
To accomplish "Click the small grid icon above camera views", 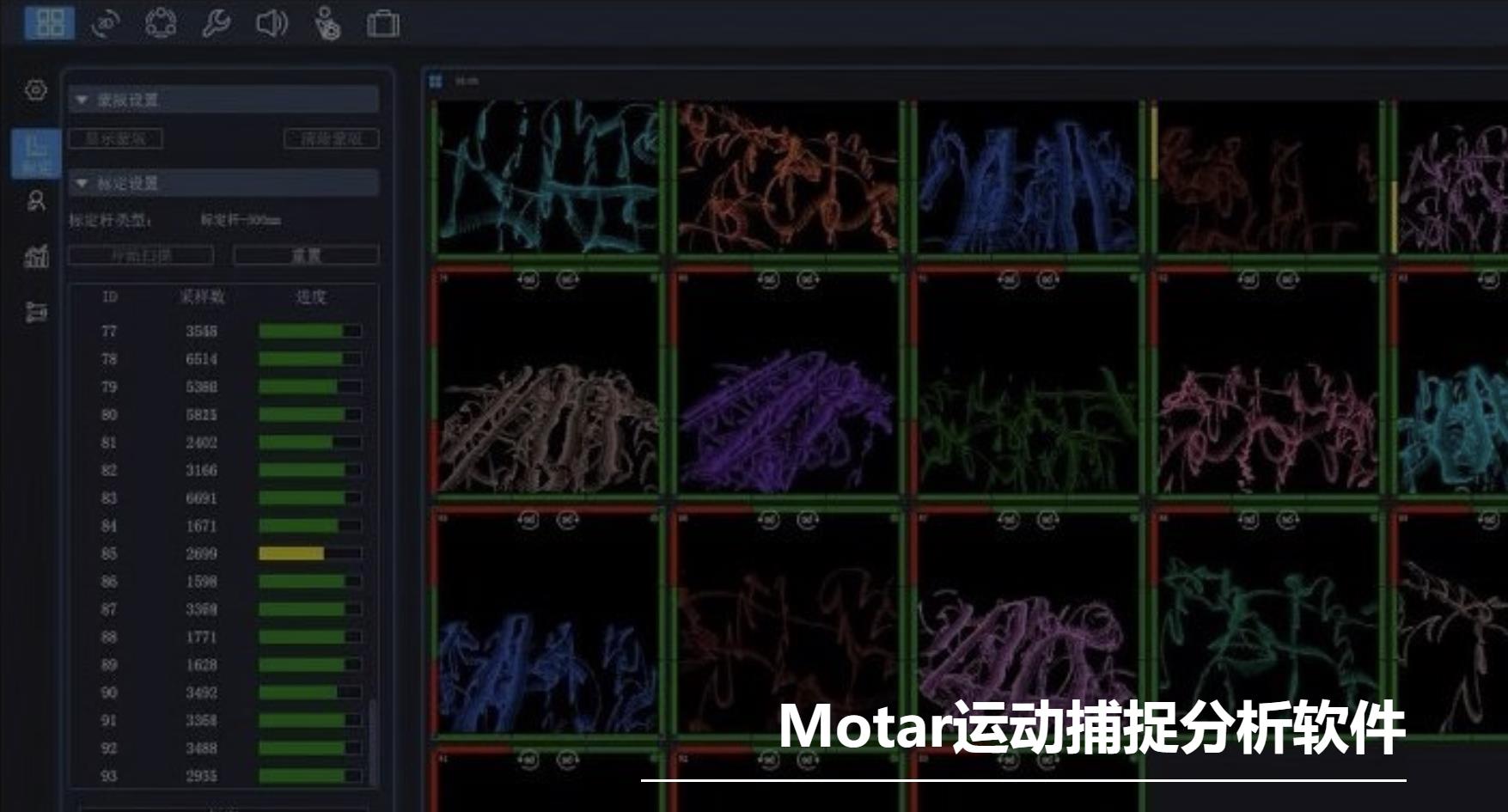I will point(436,81).
